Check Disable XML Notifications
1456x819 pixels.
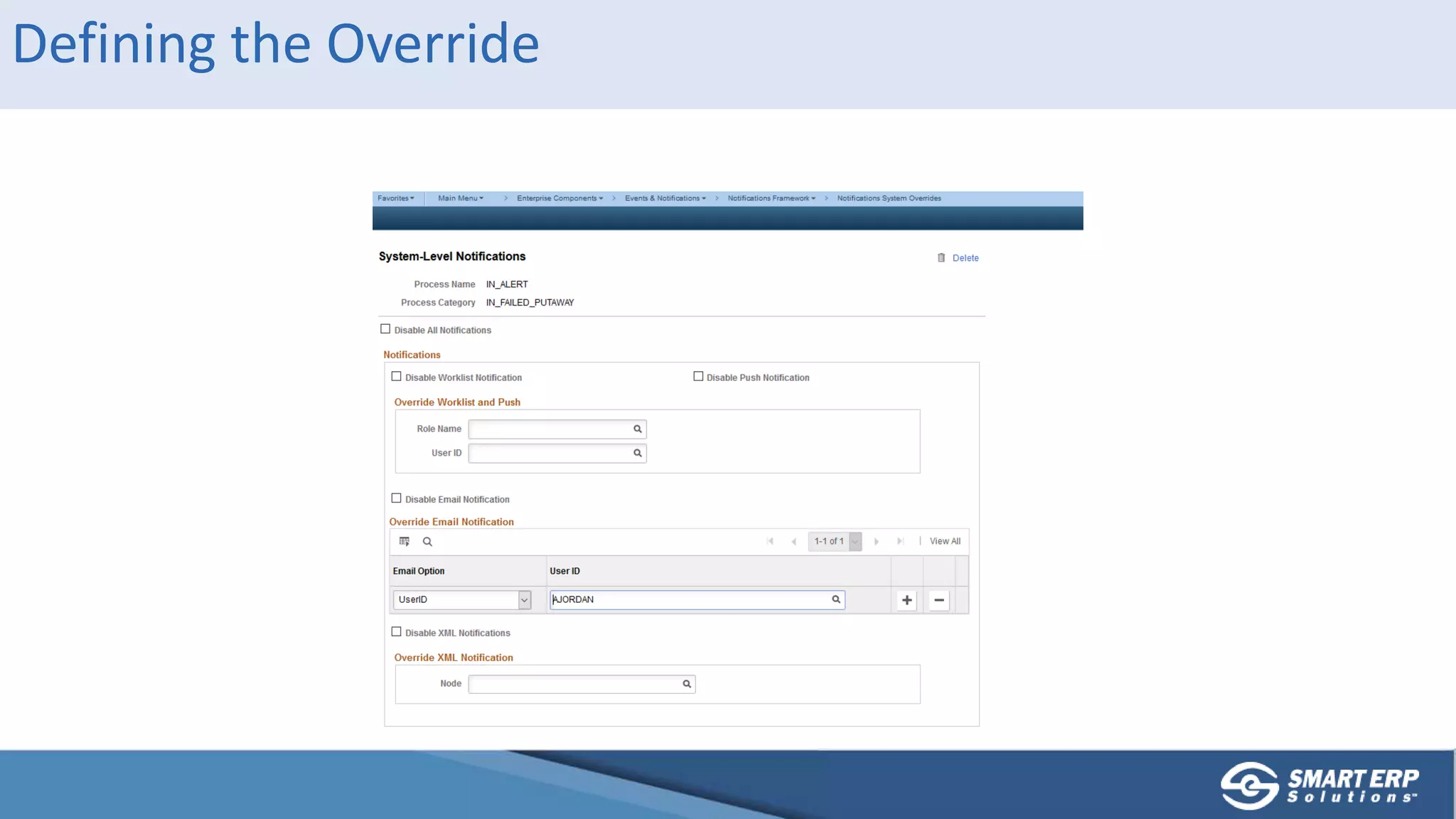tap(397, 632)
